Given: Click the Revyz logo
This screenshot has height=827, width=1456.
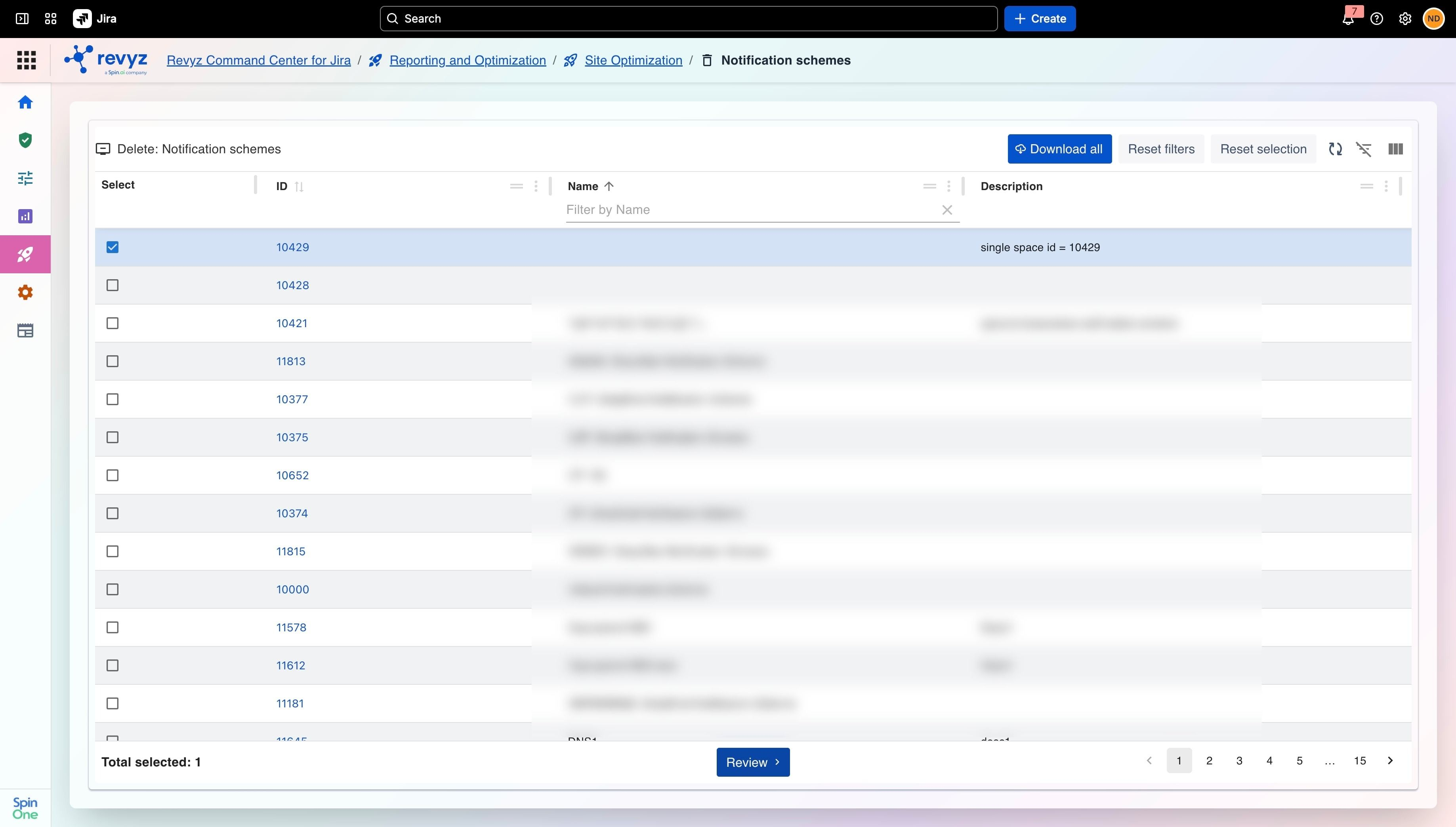Looking at the screenshot, I should 106,60.
